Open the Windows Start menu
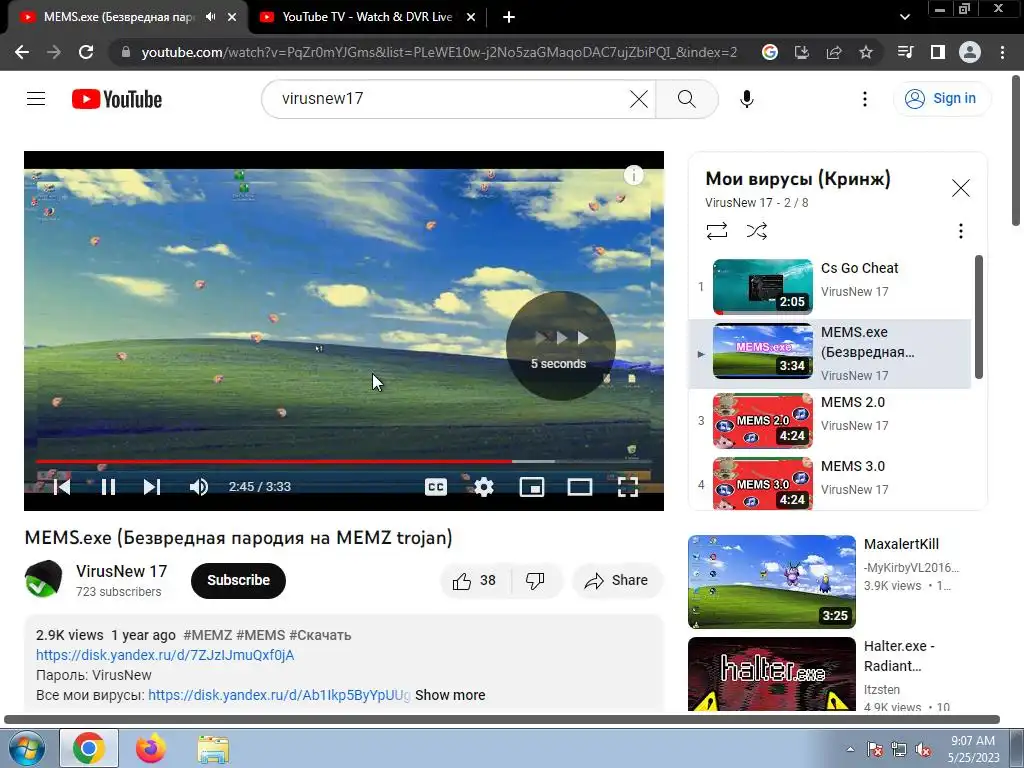The width and height of the screenshot is (1024, 768). 26,749
